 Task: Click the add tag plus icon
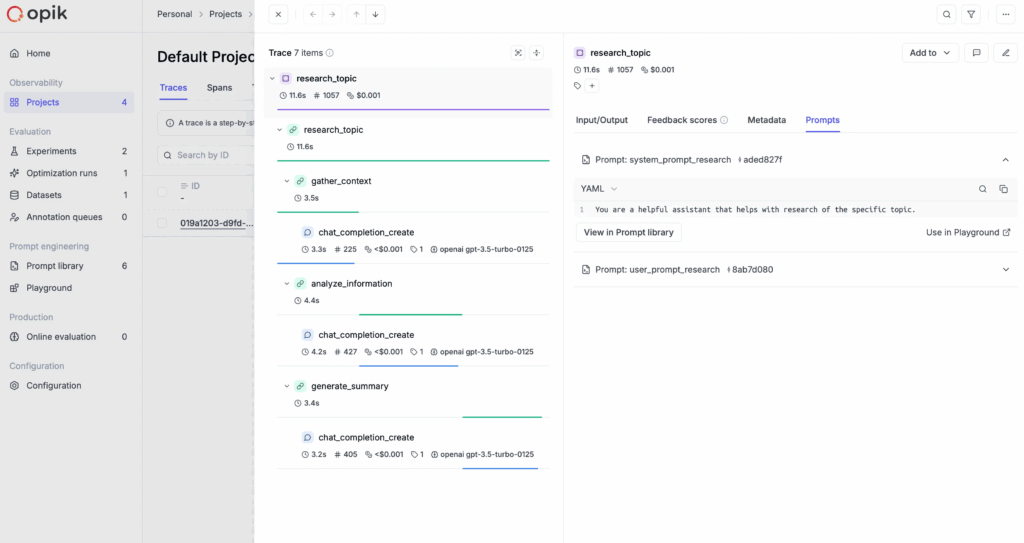tap(592, 86)
